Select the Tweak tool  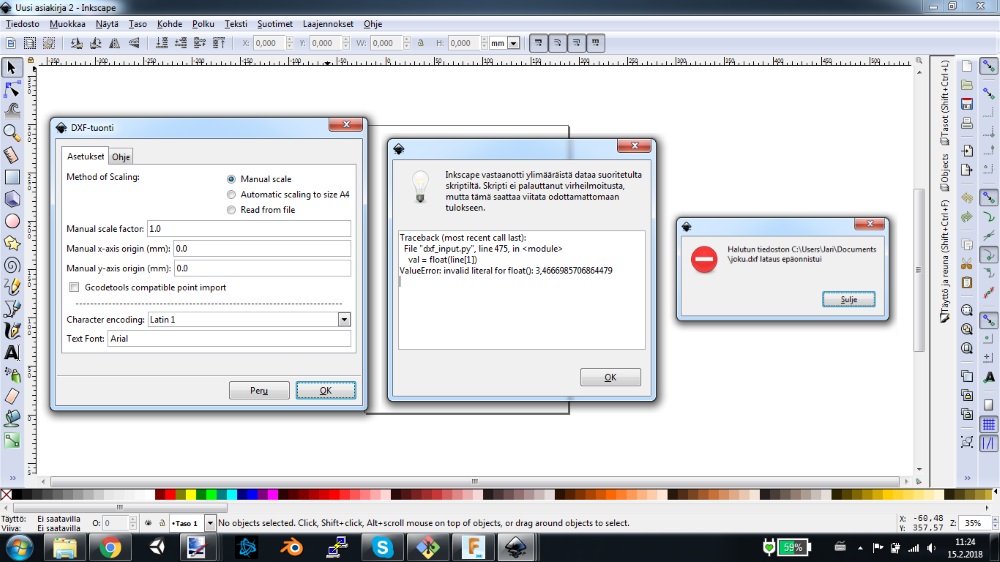point(11,110)
